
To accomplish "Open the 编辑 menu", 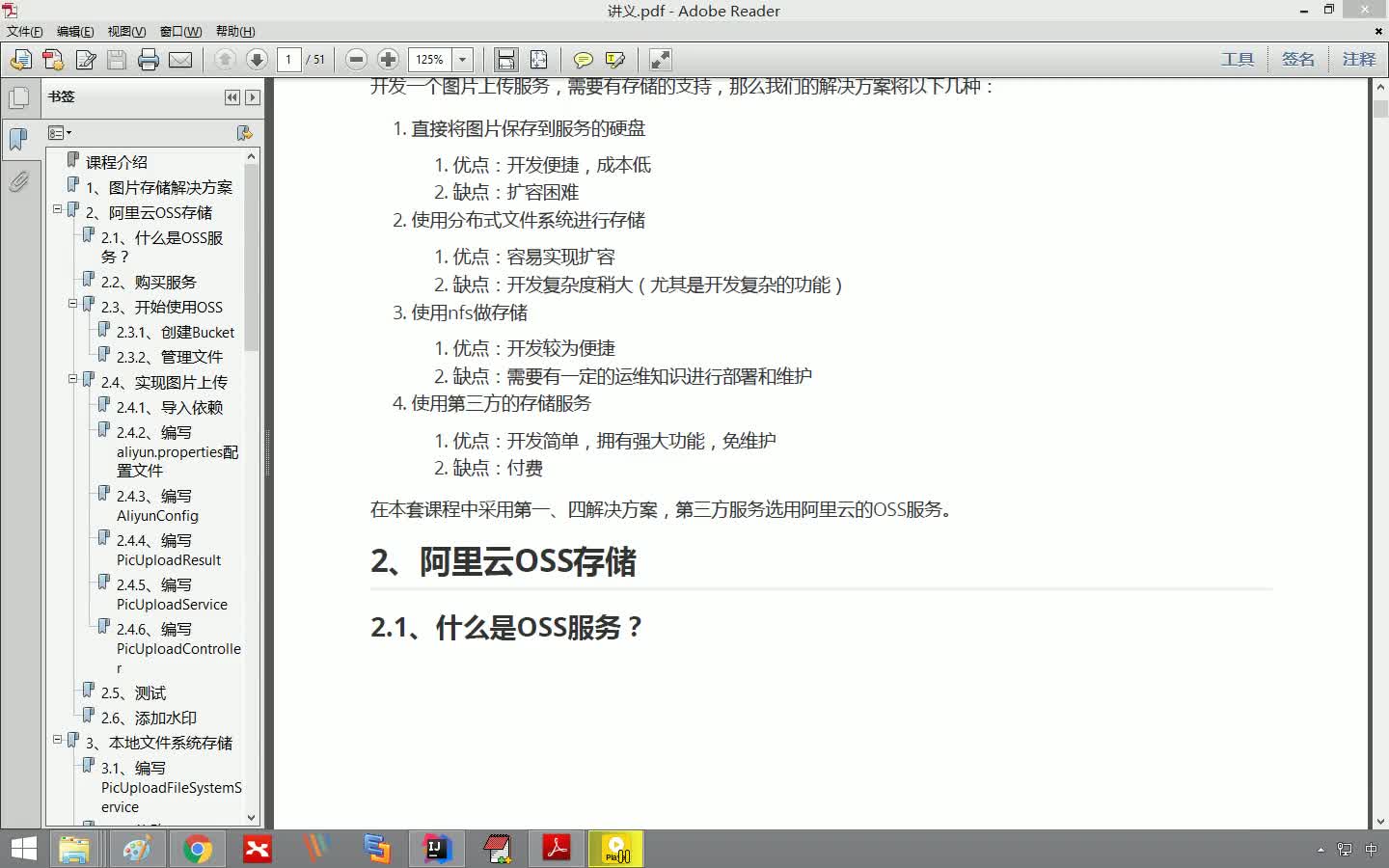I will (x=75, y=31).
